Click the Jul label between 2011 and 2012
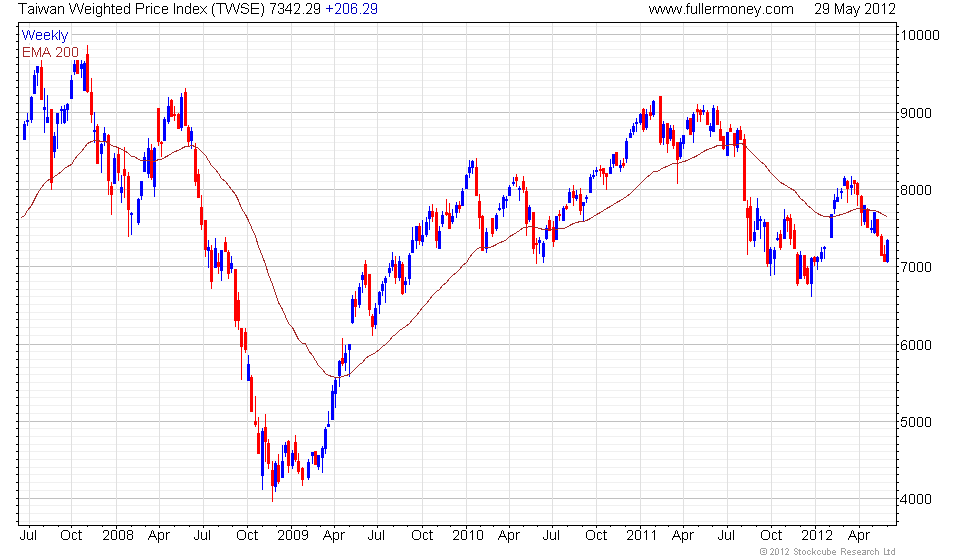 pyautogui.click(x=726, y=536)
